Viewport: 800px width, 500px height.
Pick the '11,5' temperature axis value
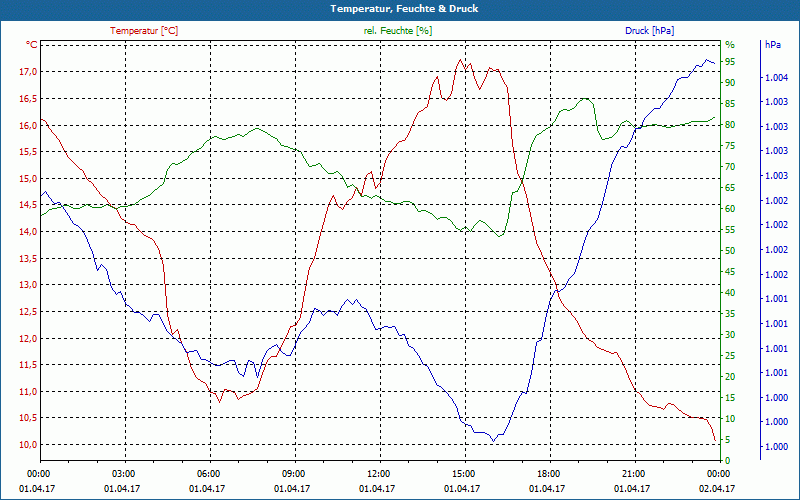coord(29,365)
